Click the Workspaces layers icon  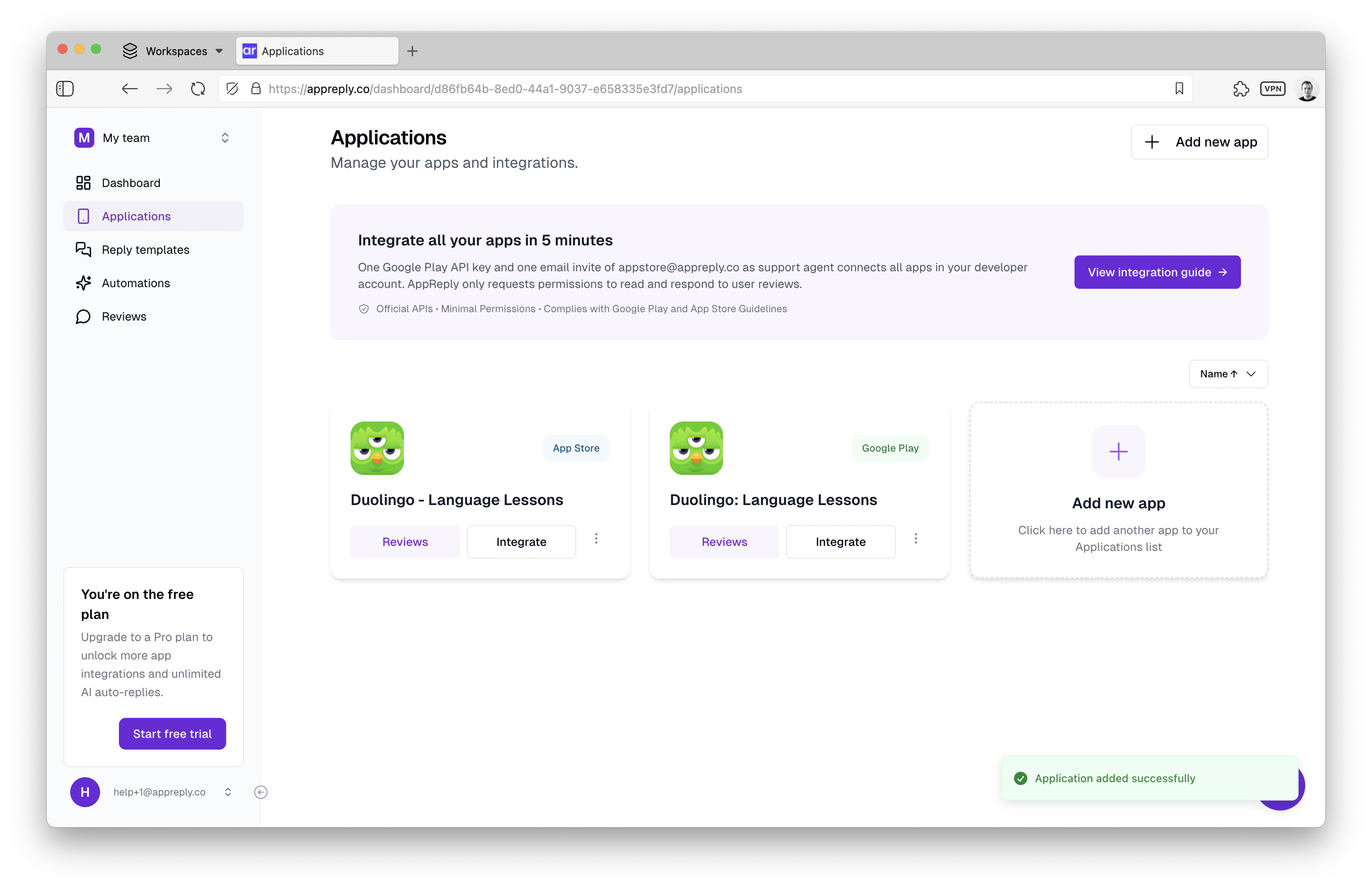pos(130,51)
